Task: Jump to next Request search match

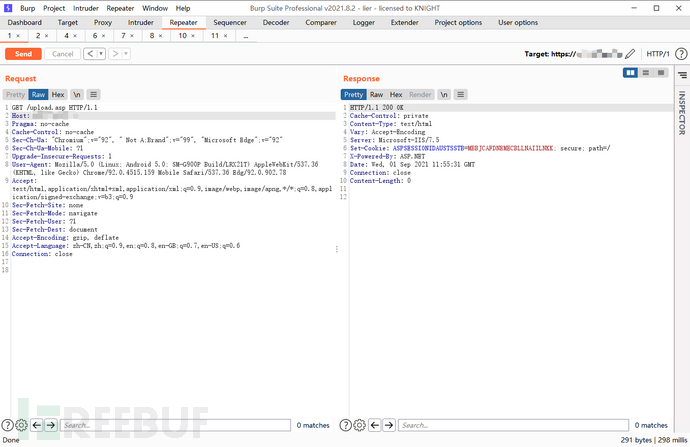Action: [x=51, y=425]
